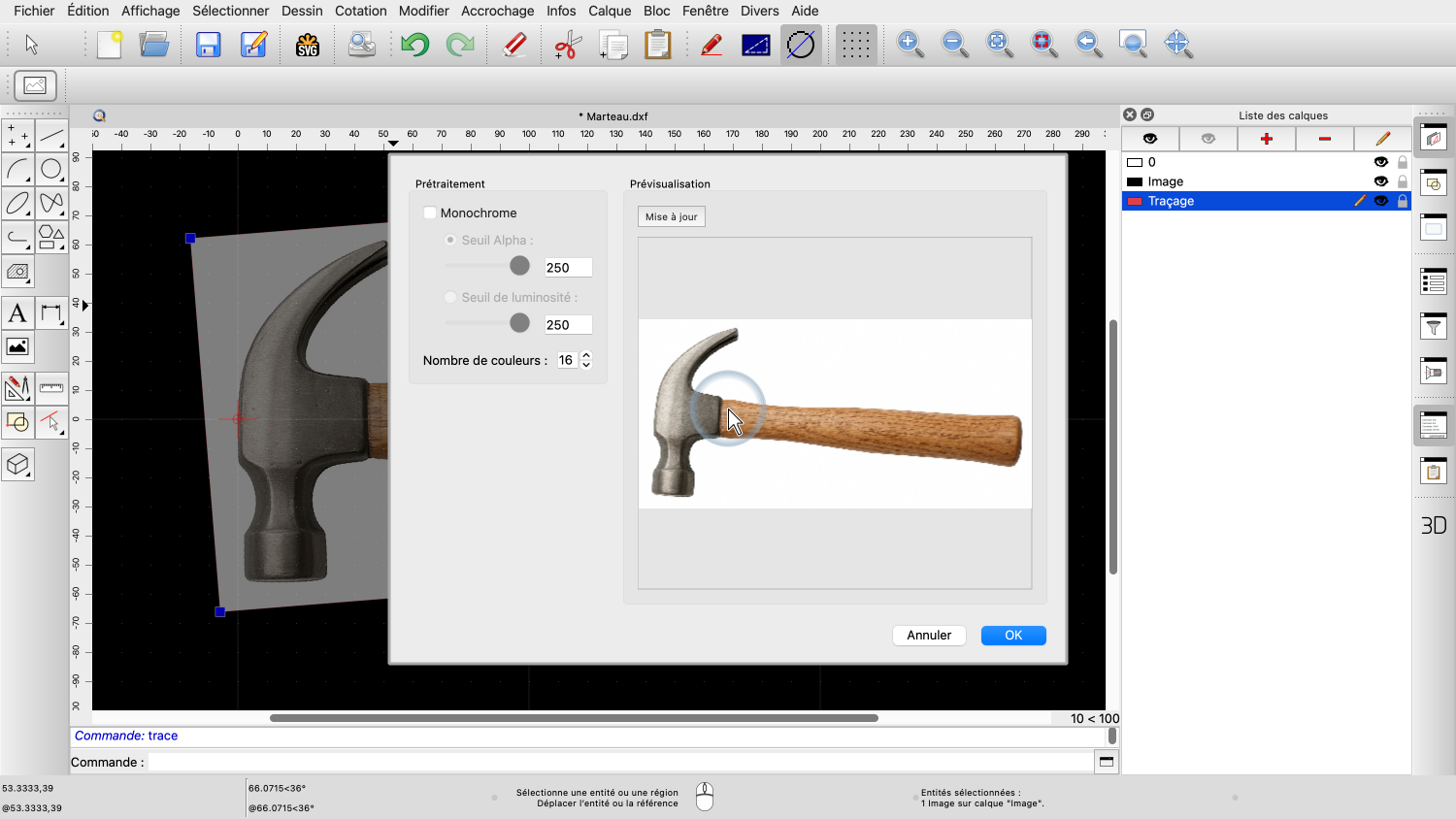Enable the Monochrome checkbox
This screenshot has width=1456, height=819.
tap(430, 213)
